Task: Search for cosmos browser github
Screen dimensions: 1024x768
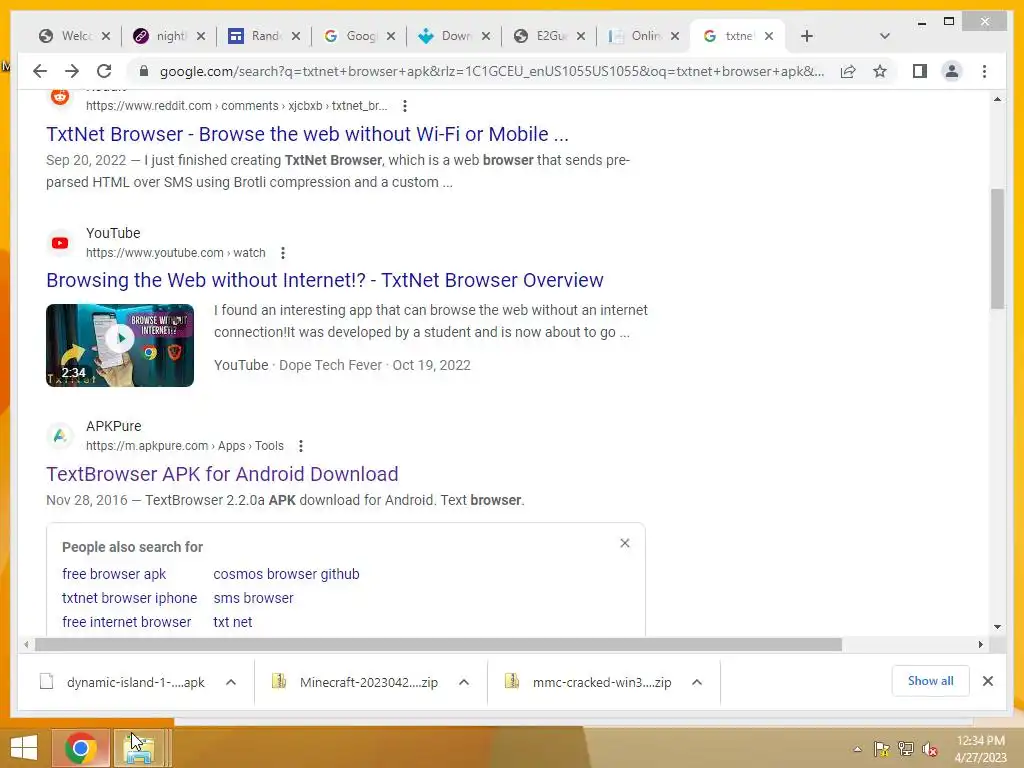Action: coord(286,574)
